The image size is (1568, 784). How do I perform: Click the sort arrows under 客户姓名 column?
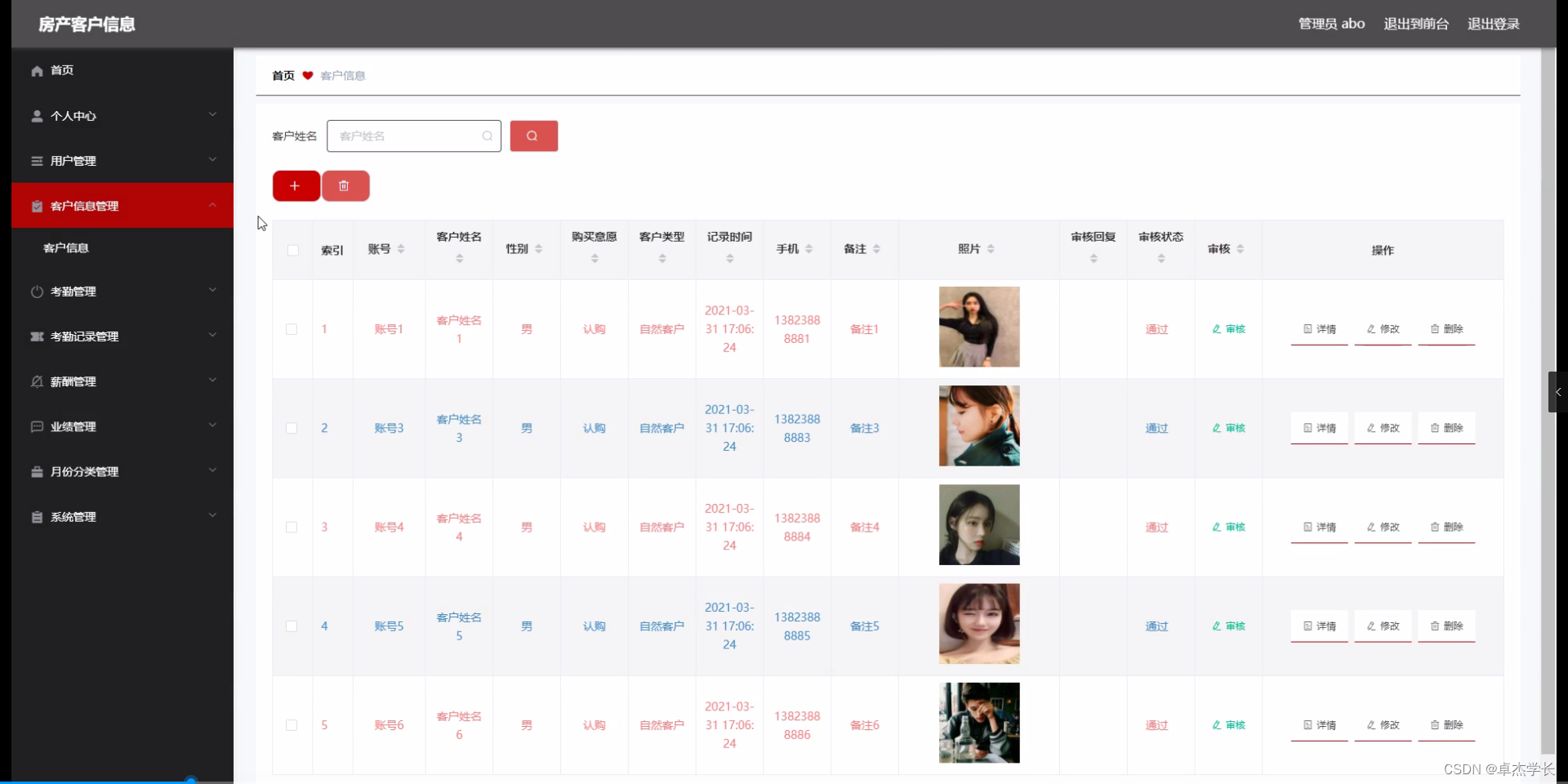[459, 258]
